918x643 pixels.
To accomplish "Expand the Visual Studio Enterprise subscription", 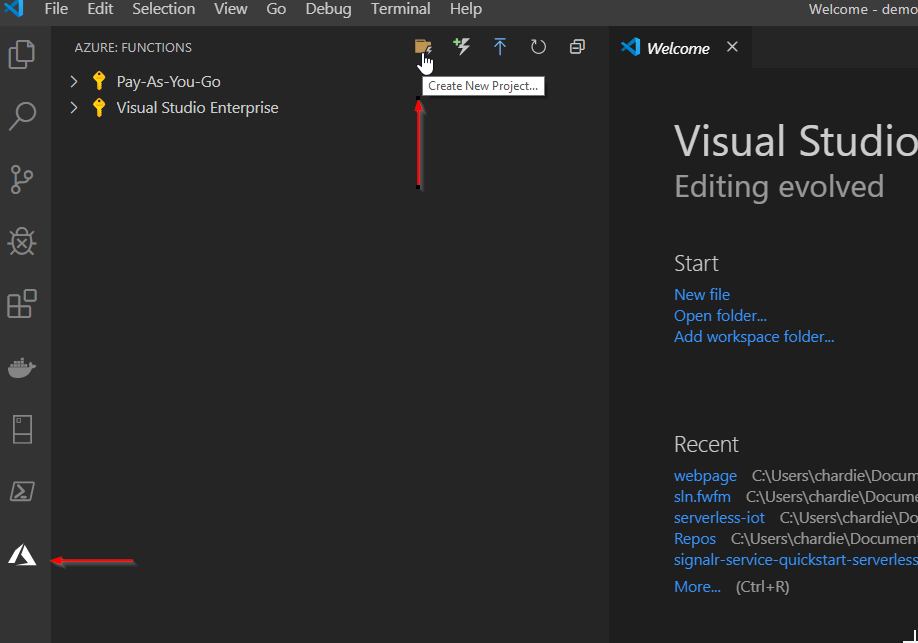I will pyautogui.click(x=74, y=108).
